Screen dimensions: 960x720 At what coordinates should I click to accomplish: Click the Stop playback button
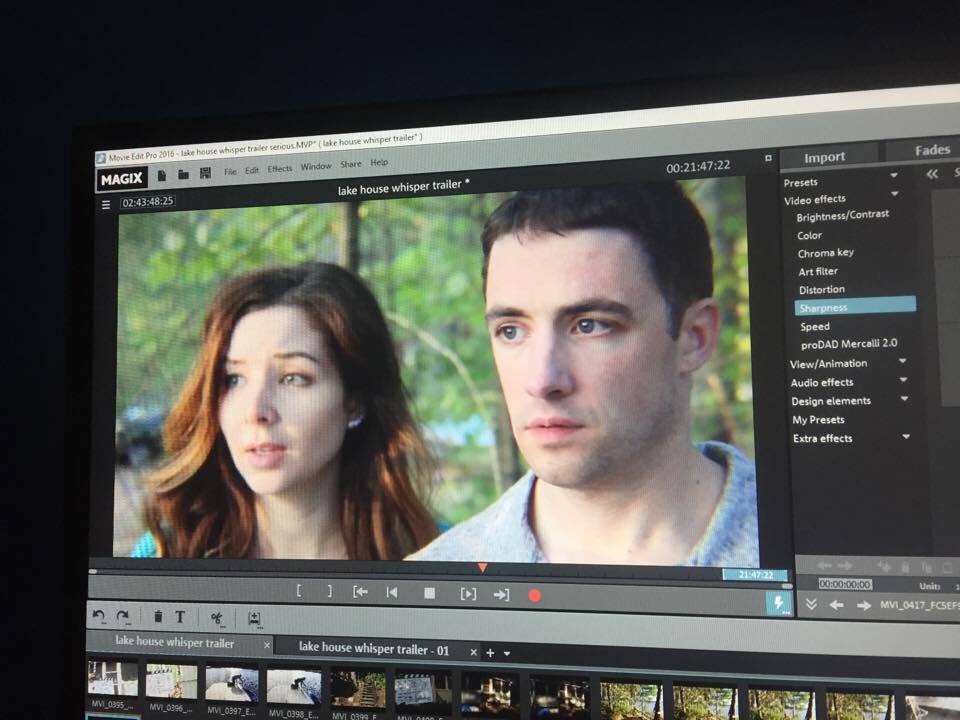[429, 593]
